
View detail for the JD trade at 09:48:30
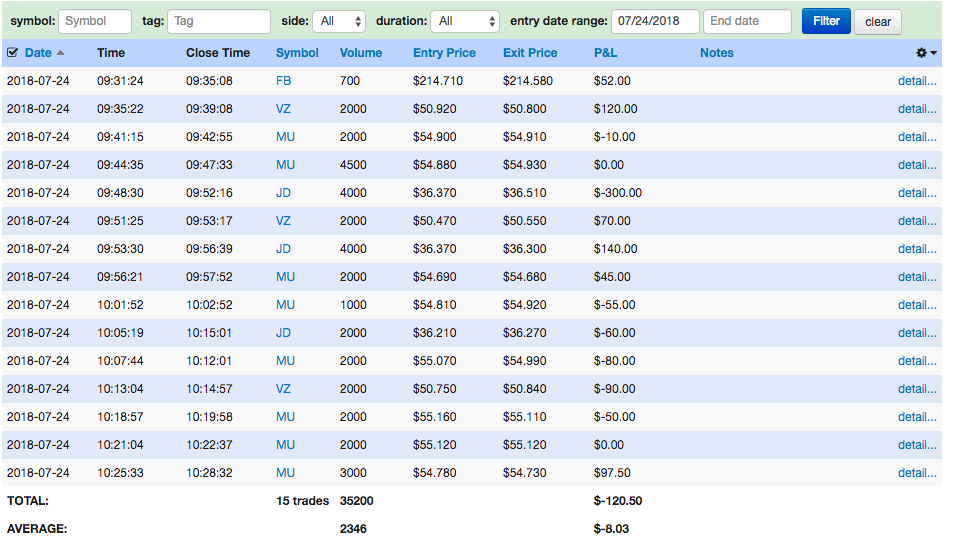coord(917,193)
